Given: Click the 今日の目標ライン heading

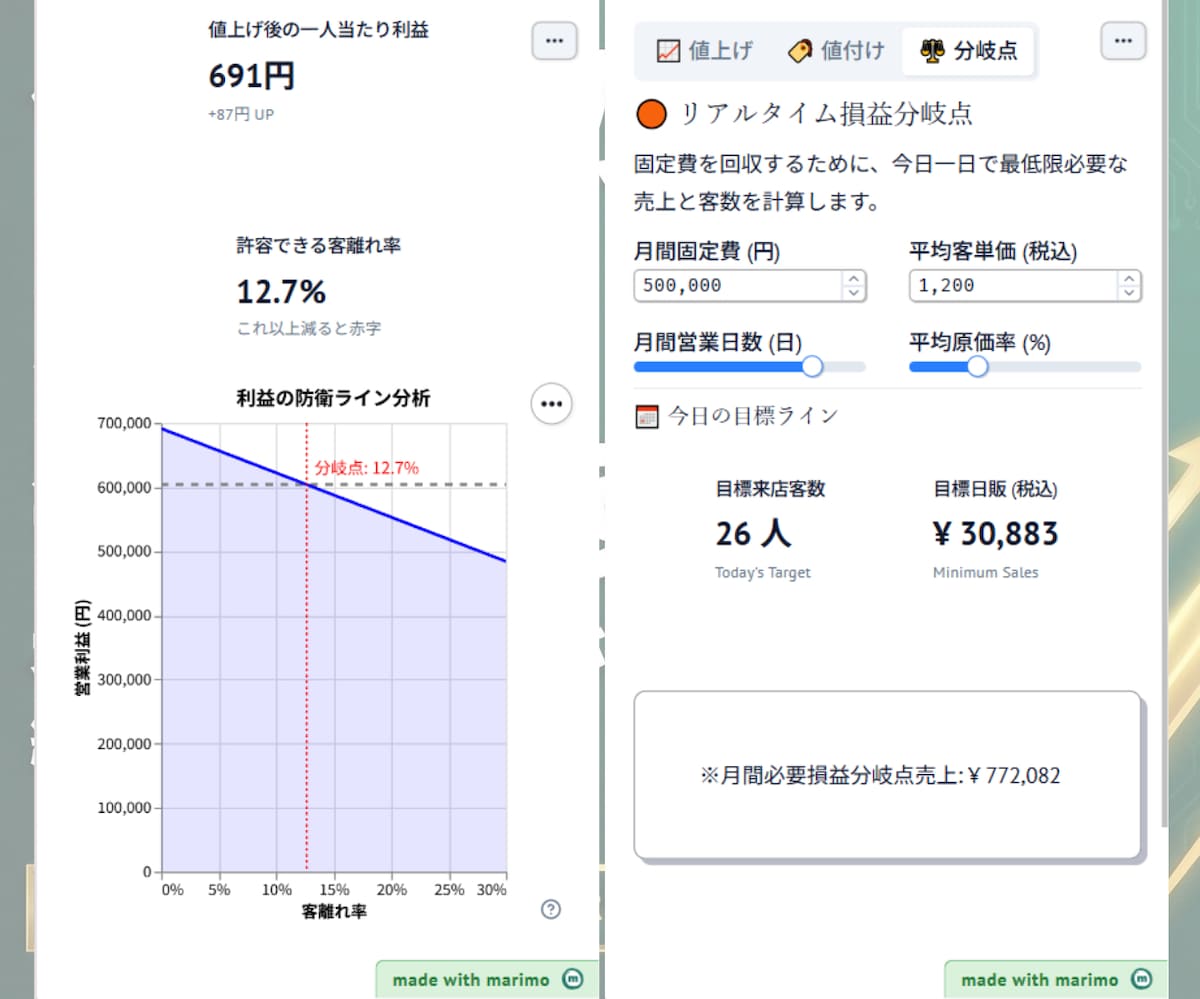Looking at the screenshot, I should (753, 416).
